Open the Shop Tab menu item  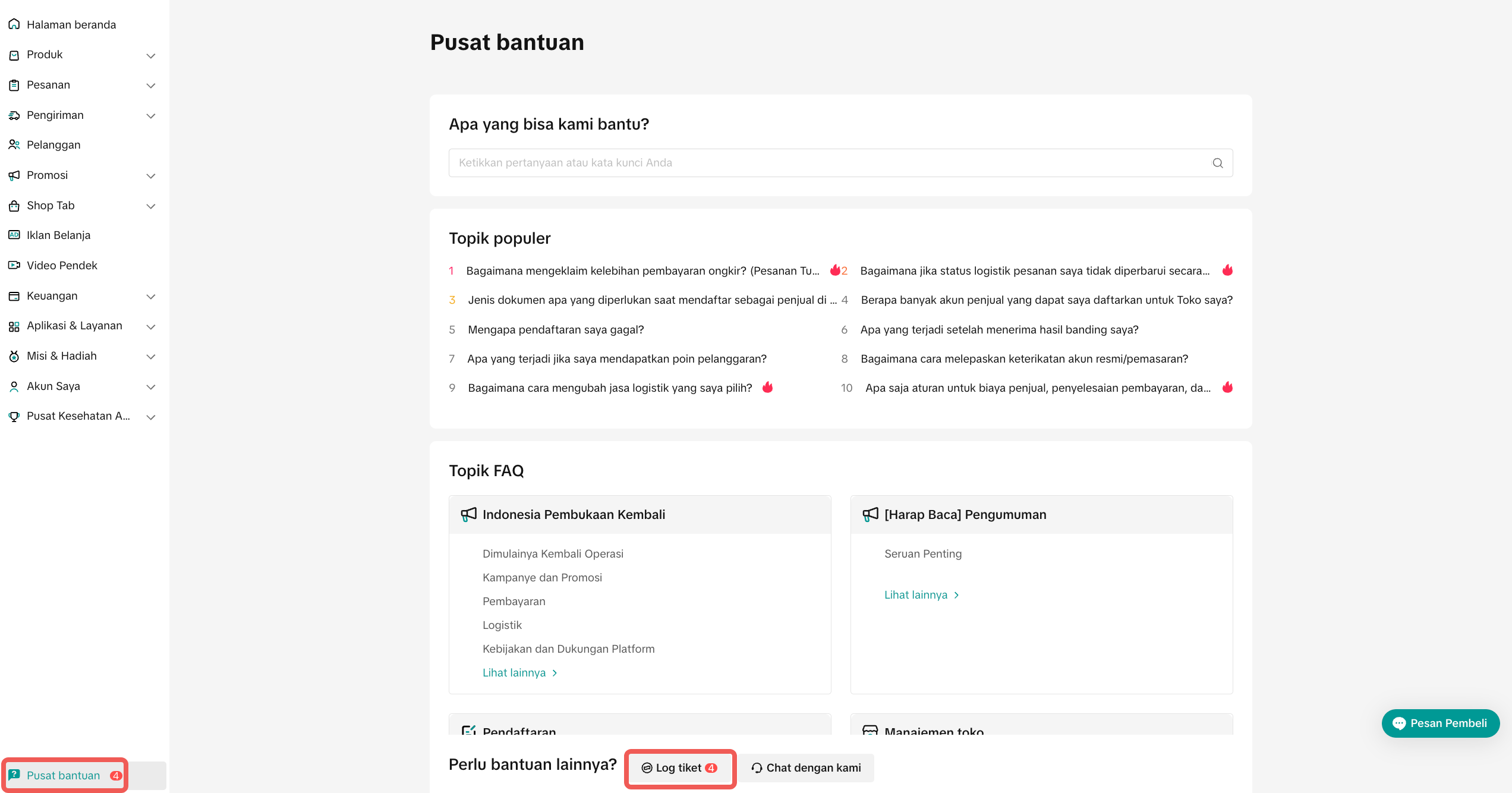pyautogui.click(x=51, y=206)
